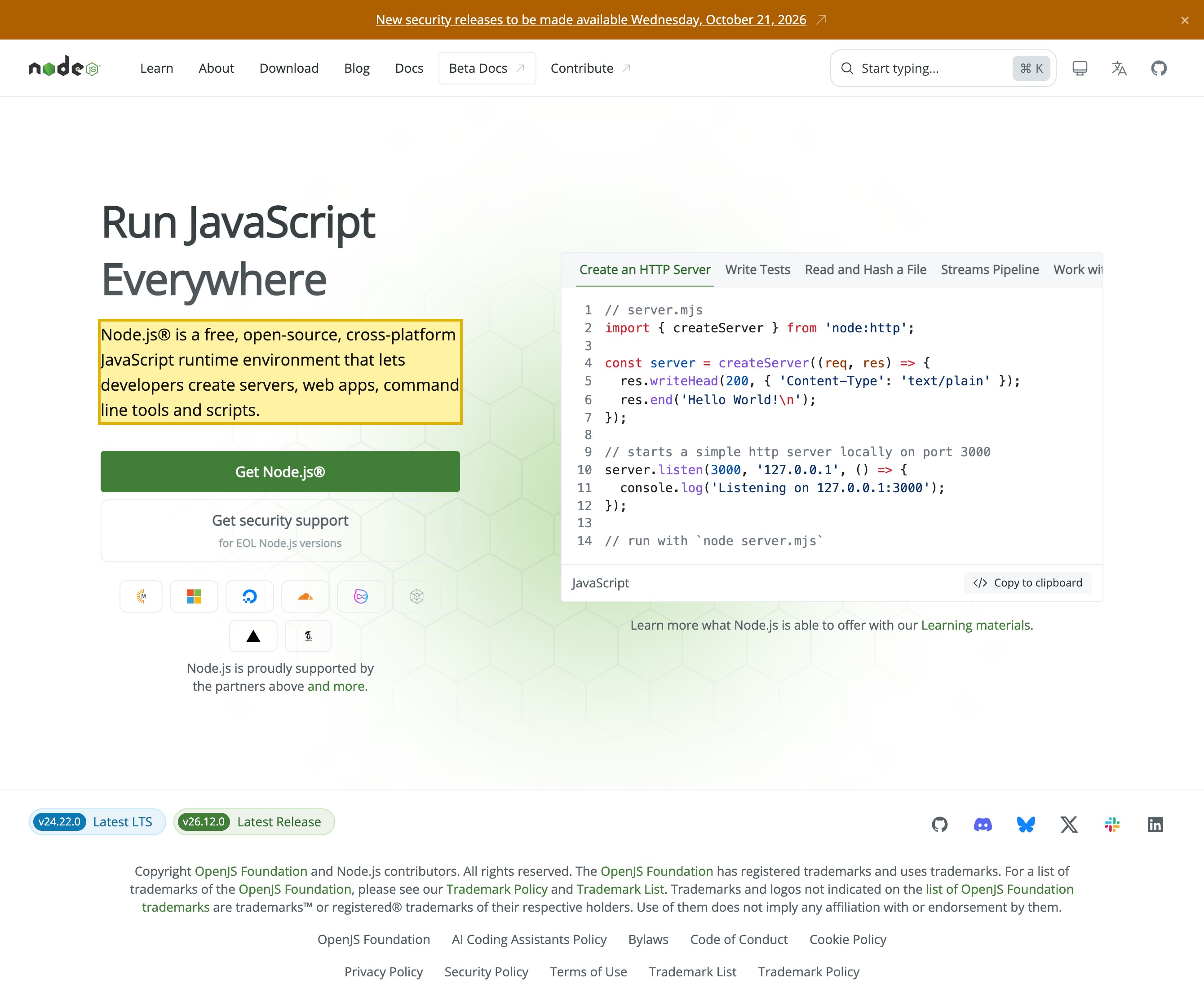Click the v24.22.0 Latest LTS badge
Viewport: 1204px width, 1006px height.
pyautogui.click(x=97, y=821)
